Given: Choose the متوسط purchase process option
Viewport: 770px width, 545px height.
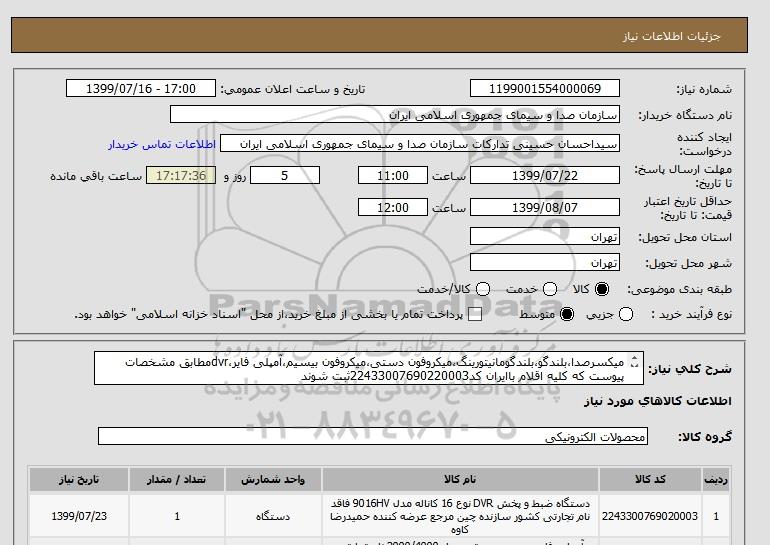Looking at the screenshot, I should [x=567, y=314].
